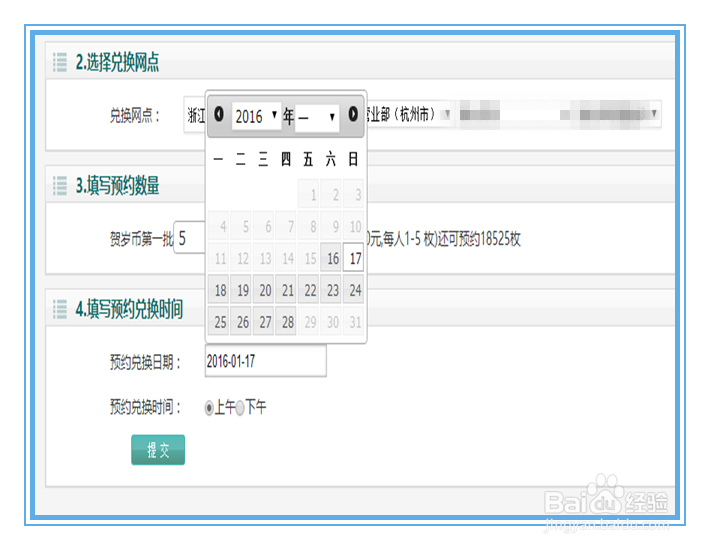Click disabled day 29 in calendar
Screen dimensions: 710x550
click(x=310, y=322)
